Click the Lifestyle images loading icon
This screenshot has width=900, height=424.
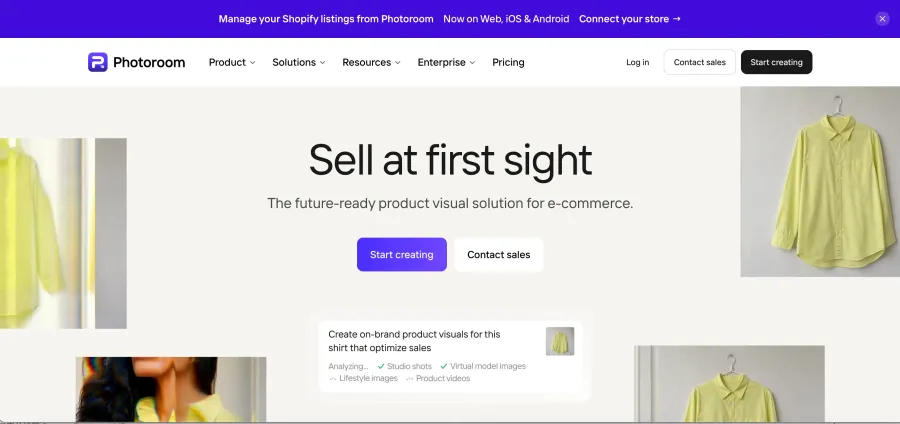tap(332, 379)
